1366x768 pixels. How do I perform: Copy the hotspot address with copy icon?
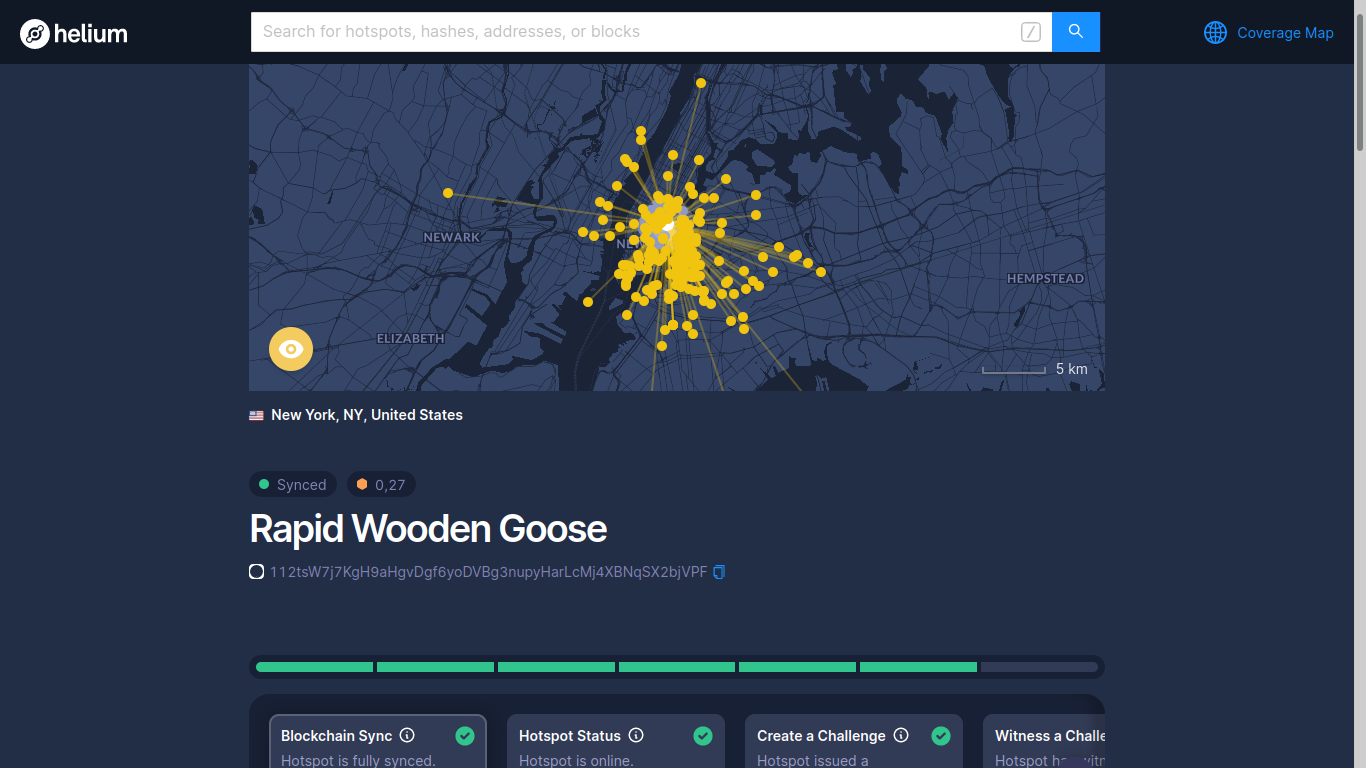click(x=719, y=572)
